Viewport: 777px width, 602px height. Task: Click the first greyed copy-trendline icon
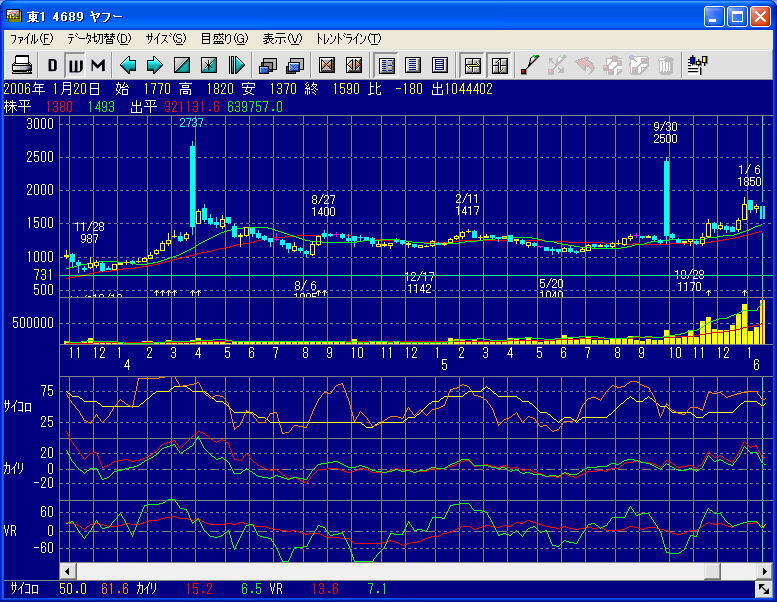coord(612,65)
